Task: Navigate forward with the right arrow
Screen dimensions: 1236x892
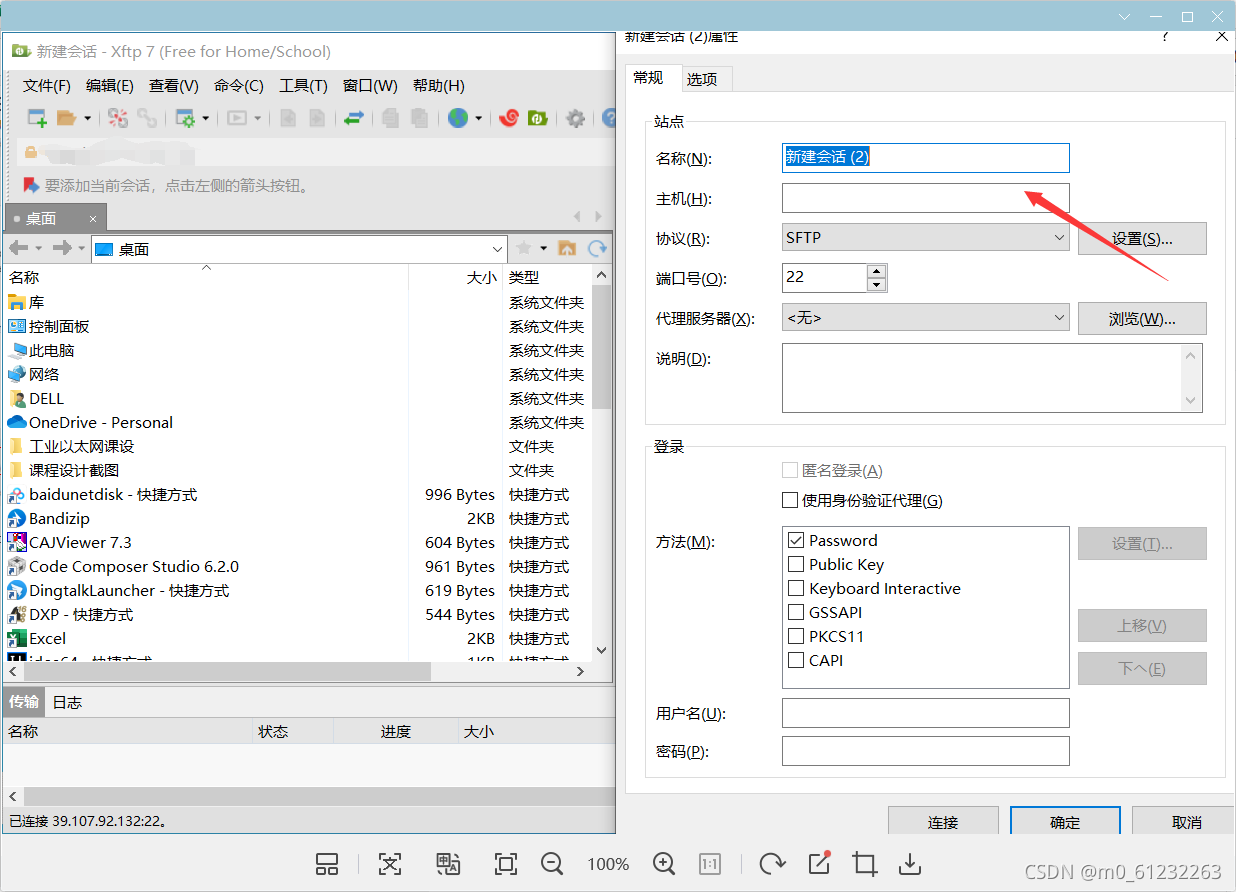Action: [62, 248]
